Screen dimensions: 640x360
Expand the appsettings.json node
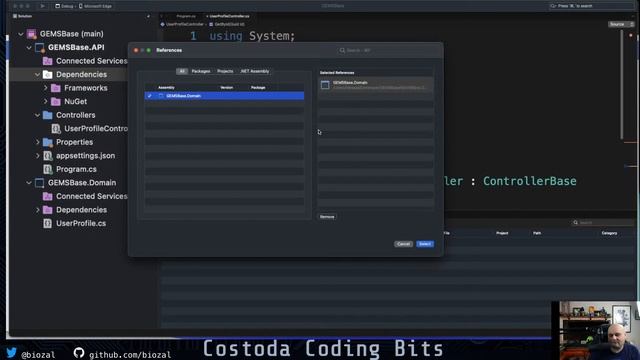click(37, 156)
